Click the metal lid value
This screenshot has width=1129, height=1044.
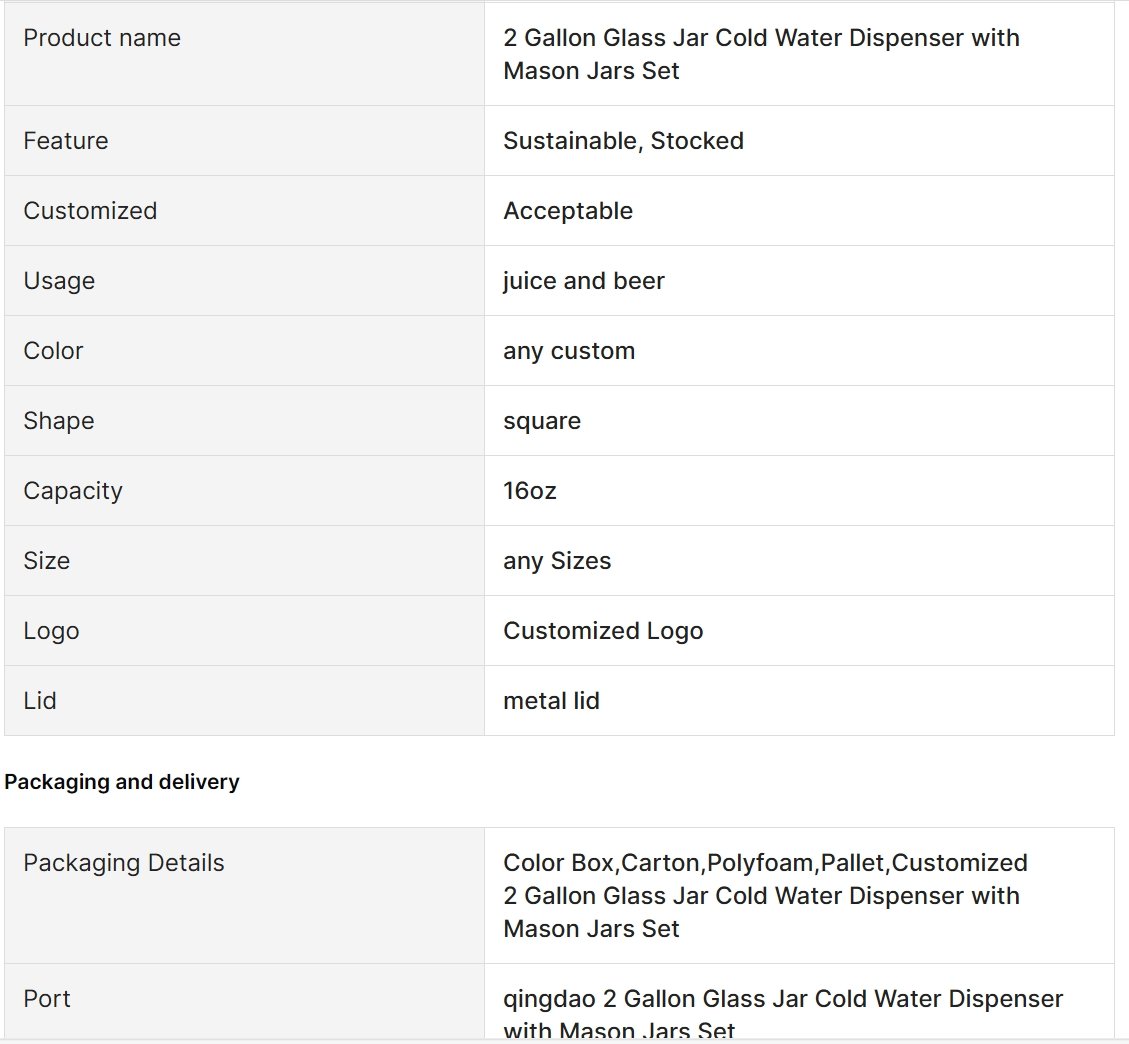(x=551, y=701)
